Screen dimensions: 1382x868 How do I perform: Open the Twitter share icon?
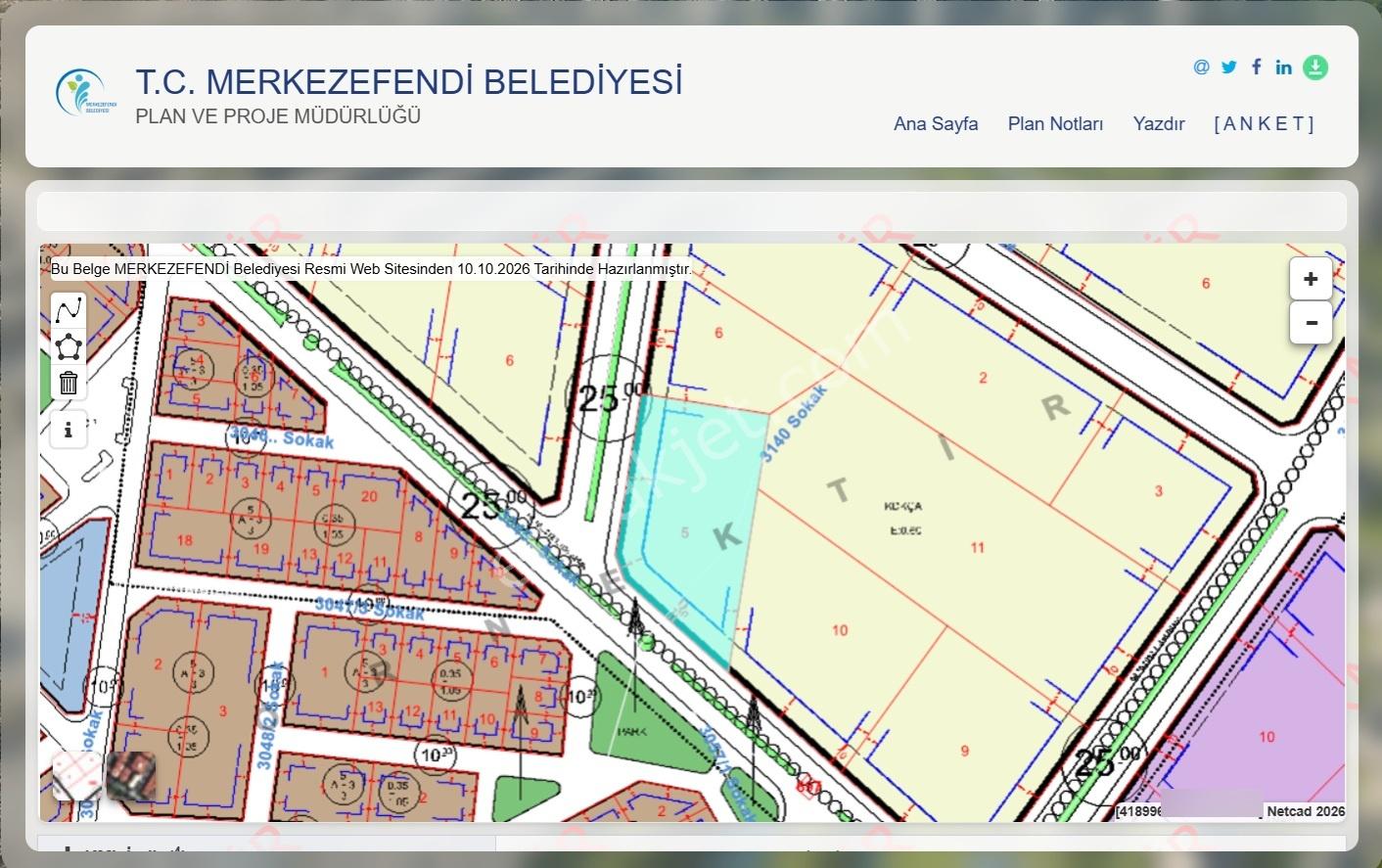click(1229, 67)
